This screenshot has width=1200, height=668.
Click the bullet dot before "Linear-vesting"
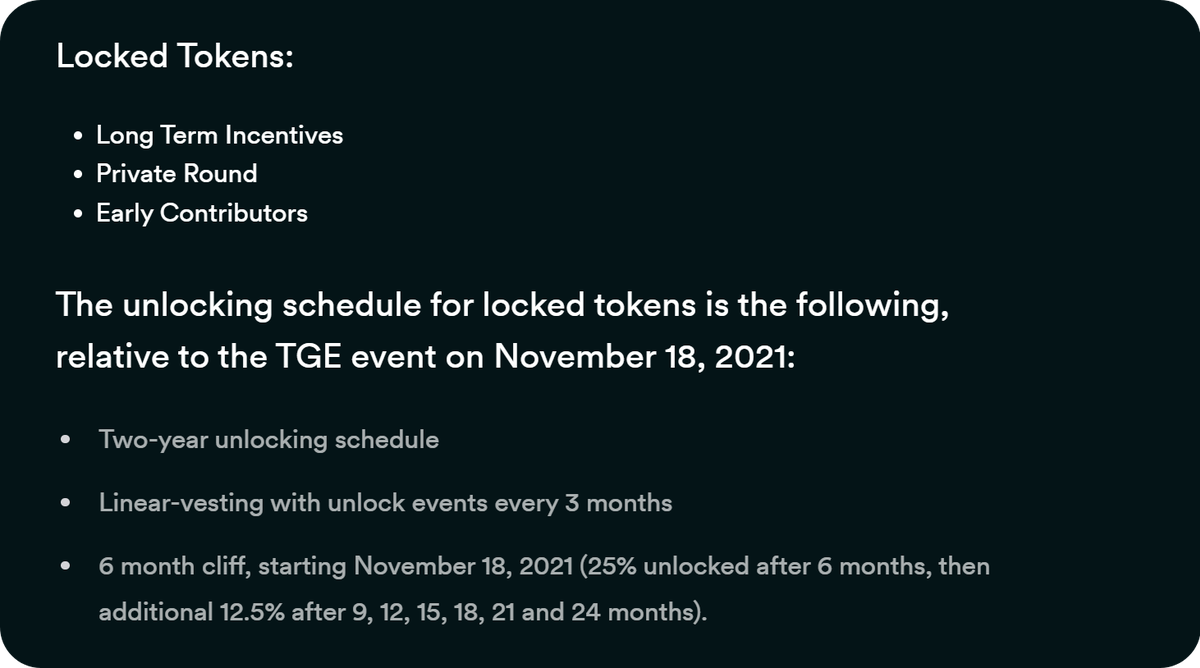[x=65, y=504]
